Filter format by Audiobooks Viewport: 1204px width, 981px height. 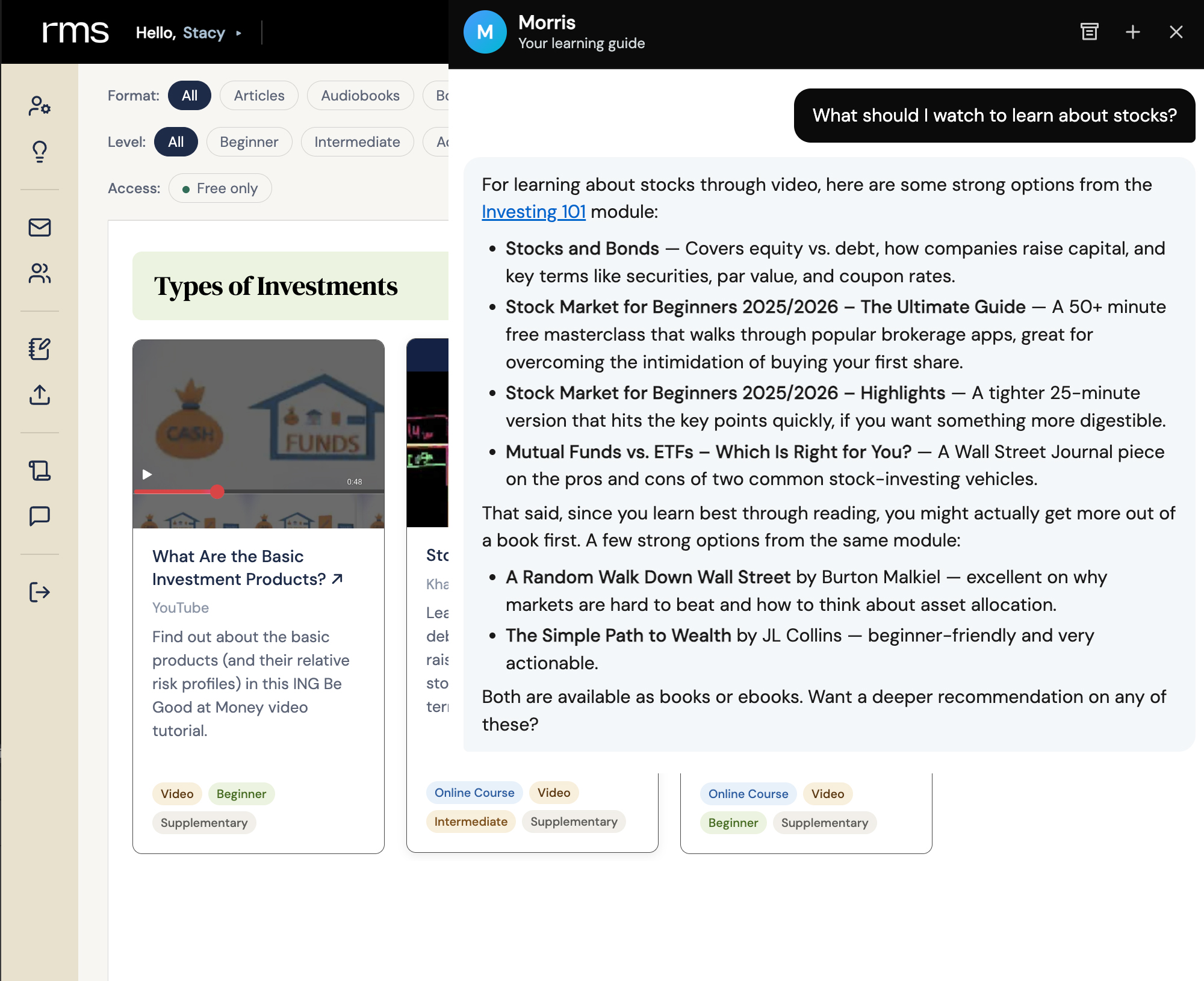tap(360, 96)
